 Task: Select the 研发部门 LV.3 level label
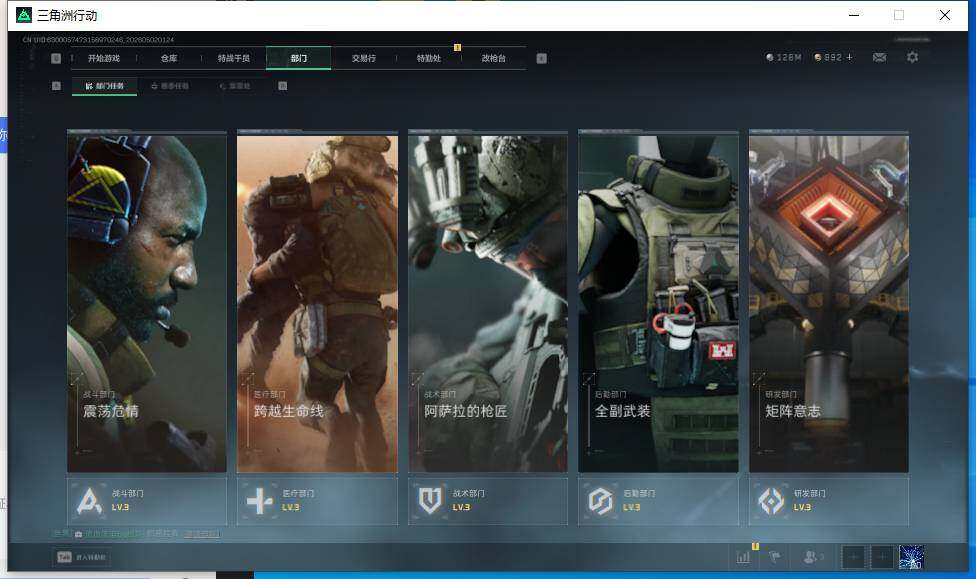click(x=802, y=507)
